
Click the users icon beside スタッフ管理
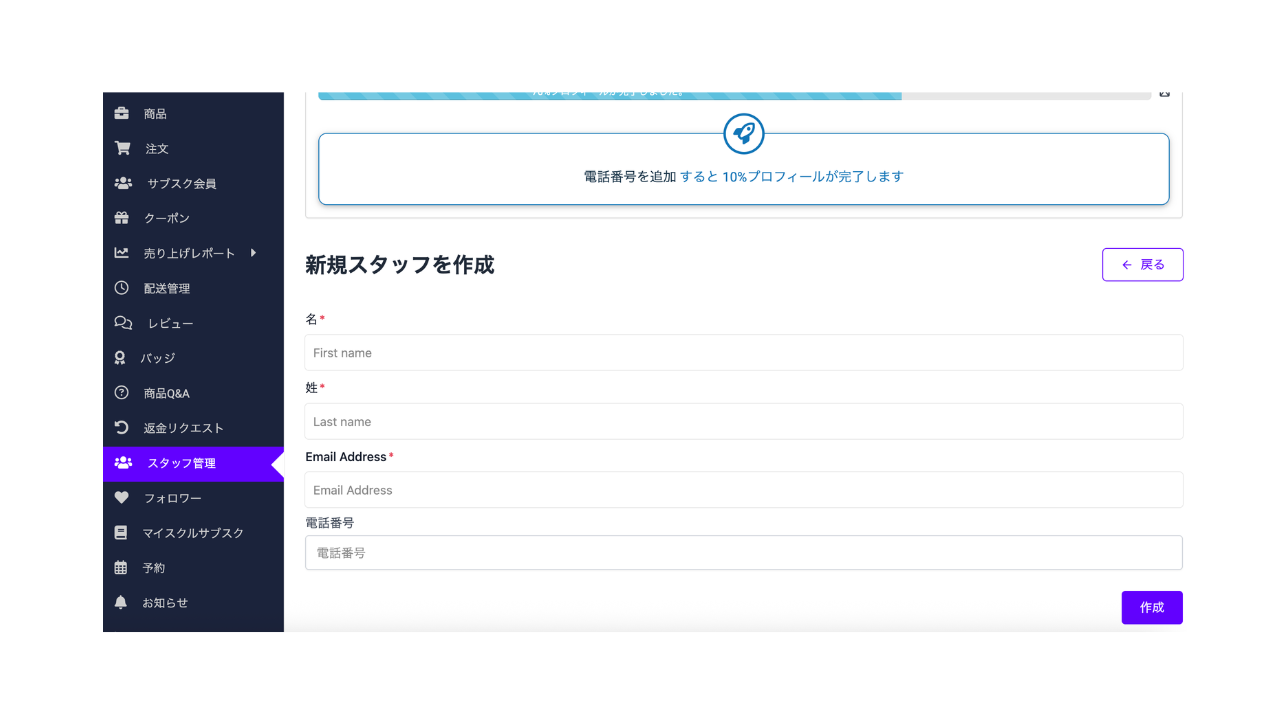click(123, 463)
